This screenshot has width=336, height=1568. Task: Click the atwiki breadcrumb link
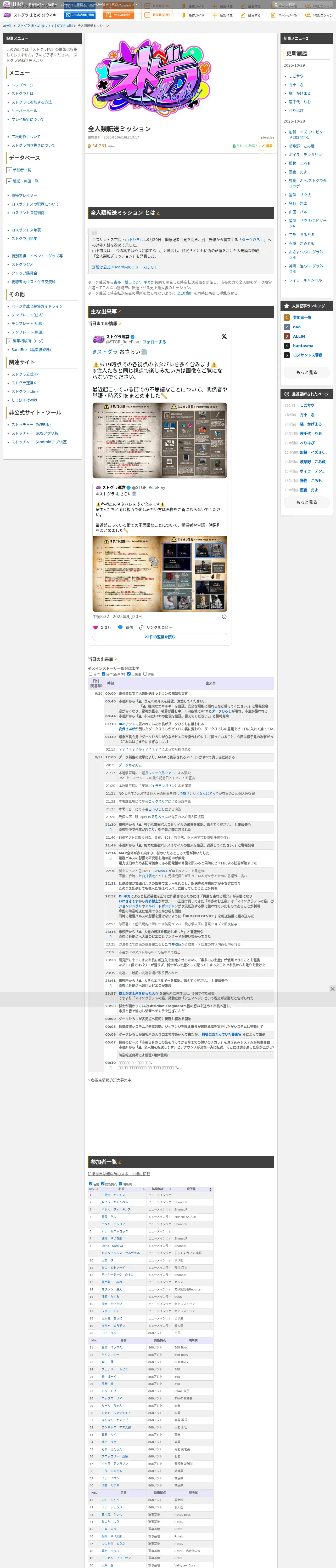7,26
